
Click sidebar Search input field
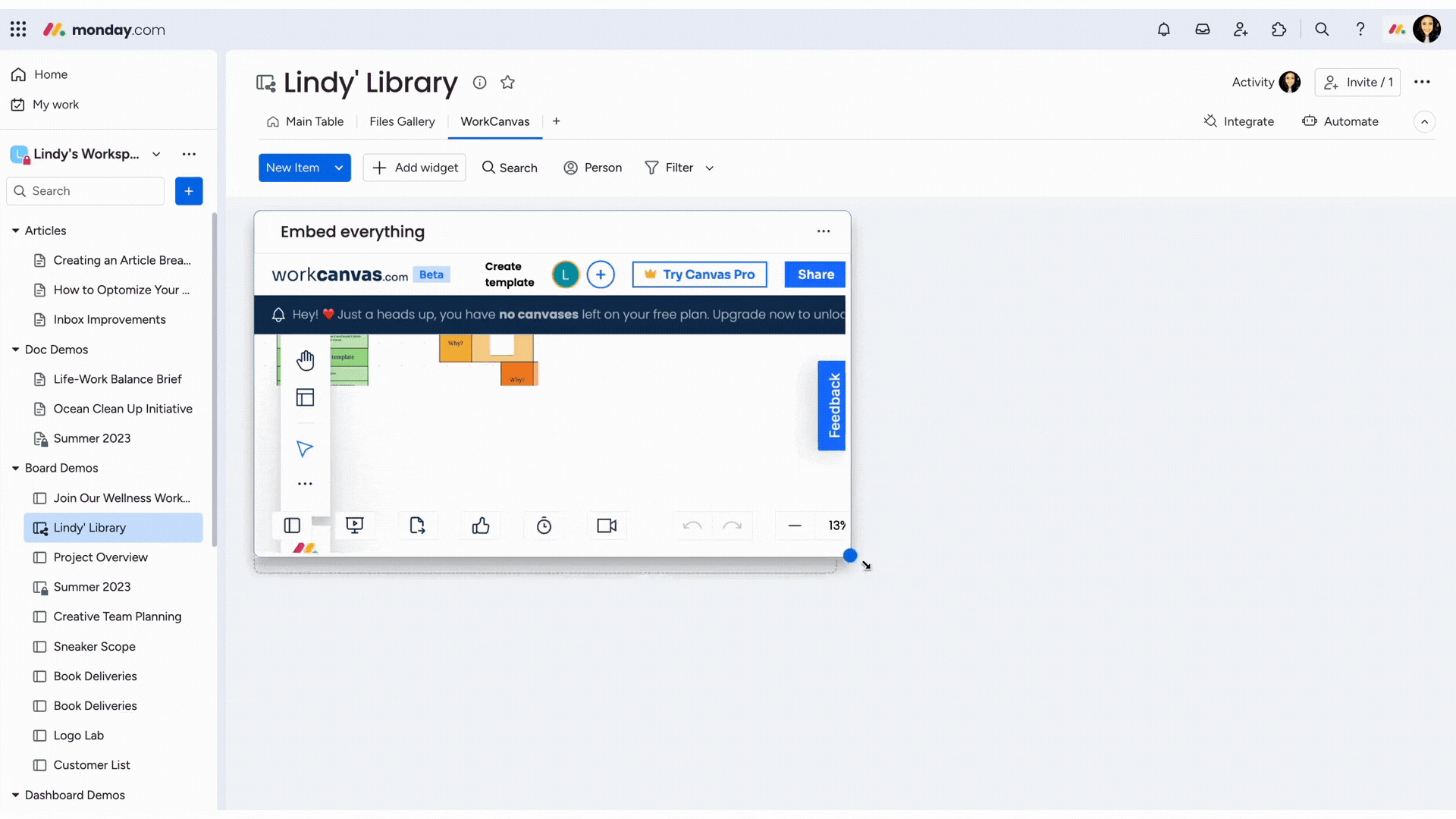pos(86,191)
